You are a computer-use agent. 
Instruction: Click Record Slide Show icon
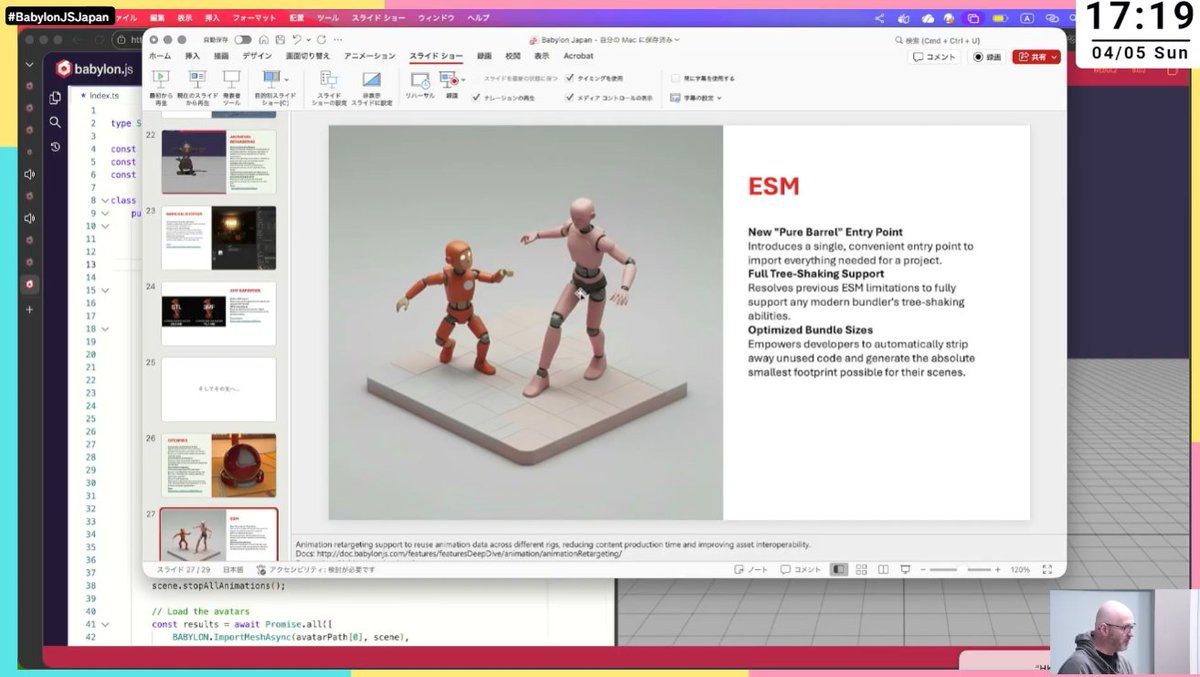click(x=448, y=79)
